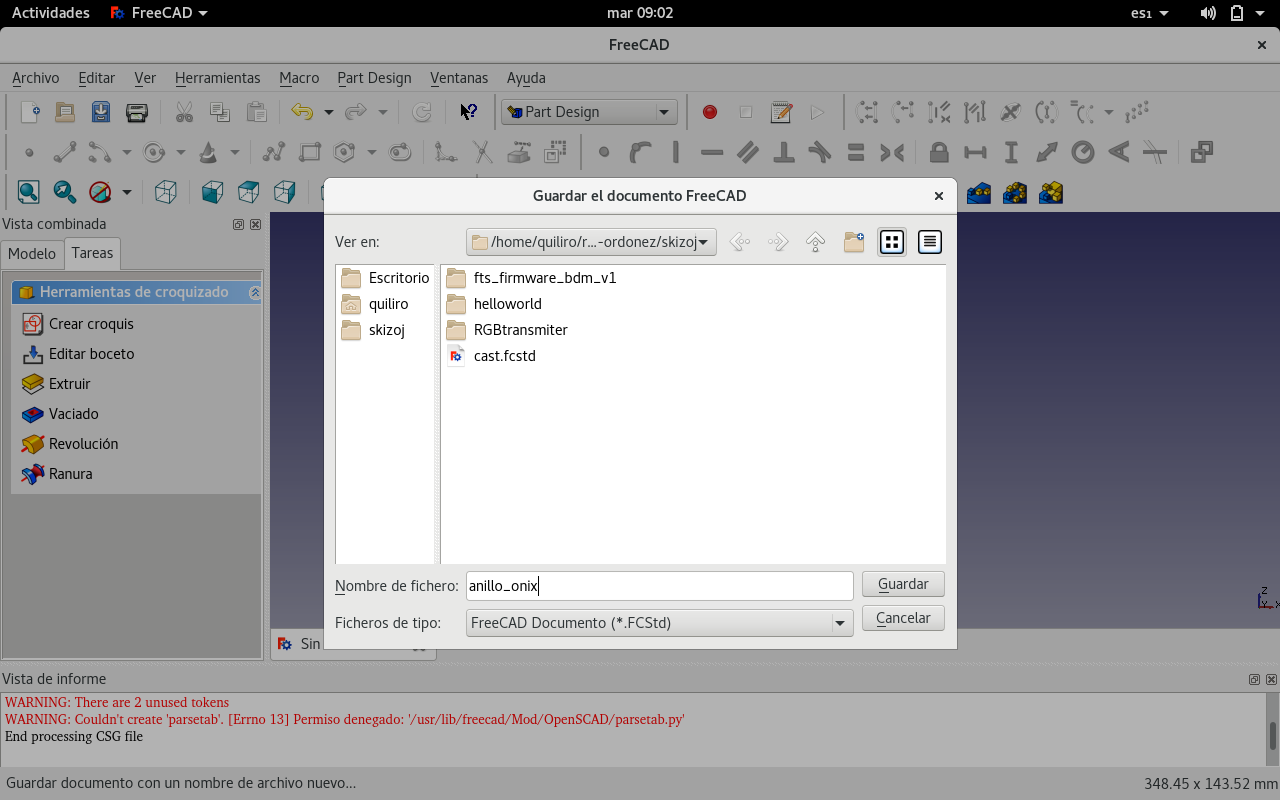The height and width of the screenshot is (800, 1280).
Task: Open the Archivo menu
Action: tap(35, 78)
